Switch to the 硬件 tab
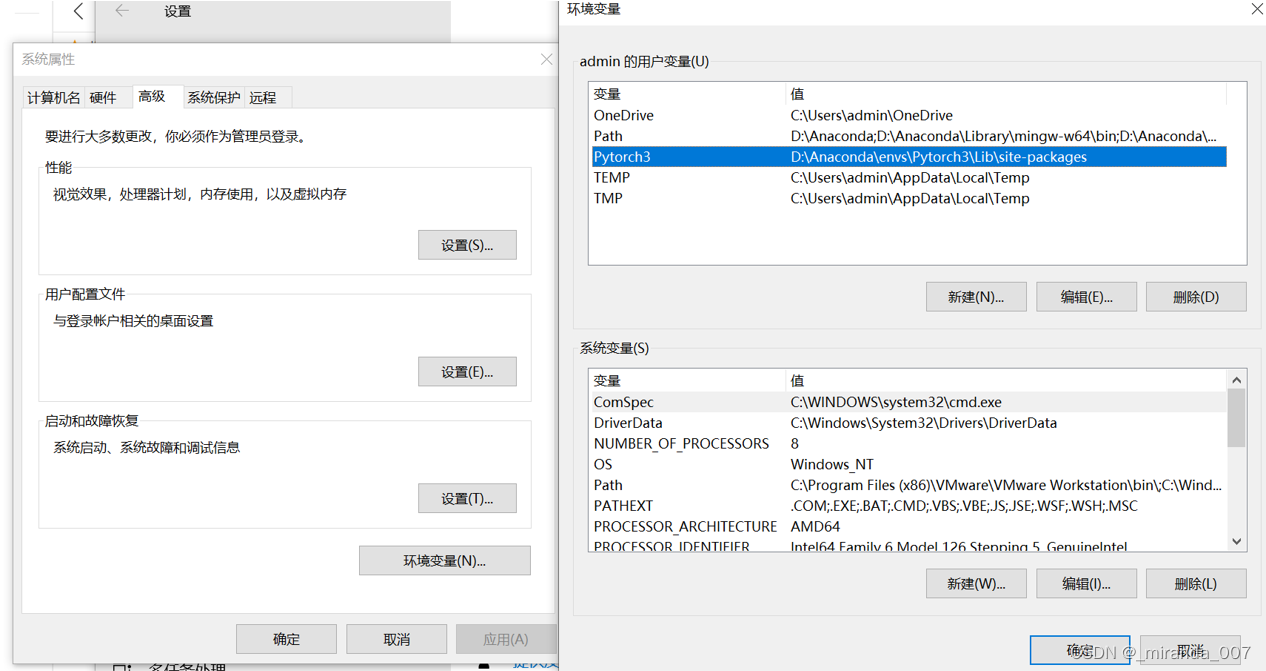1266x671 pixels. tap(105, 96)
